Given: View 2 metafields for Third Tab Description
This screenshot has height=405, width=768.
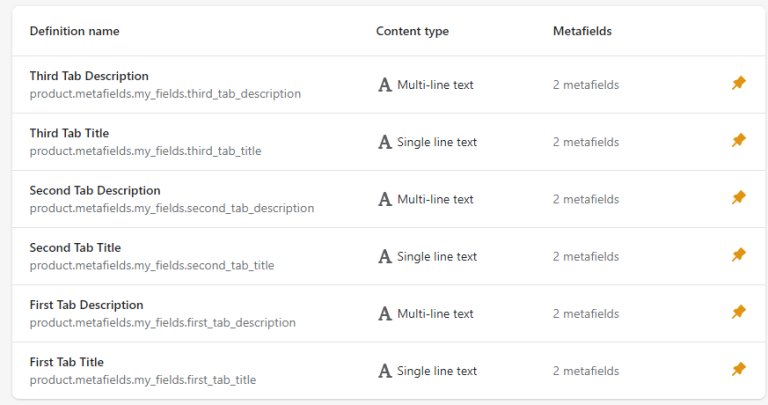Looking at the screenshot, I should [586, 85].
